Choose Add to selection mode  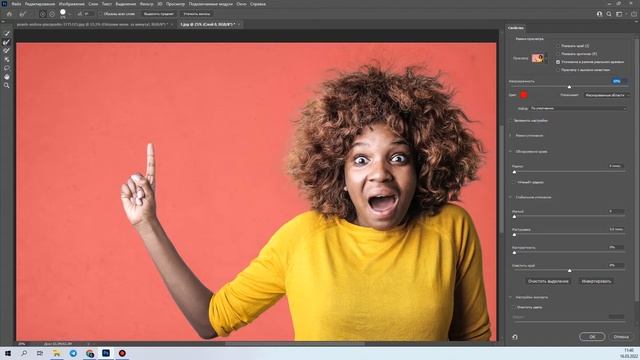pyautogui.click(x=42, y=14)
